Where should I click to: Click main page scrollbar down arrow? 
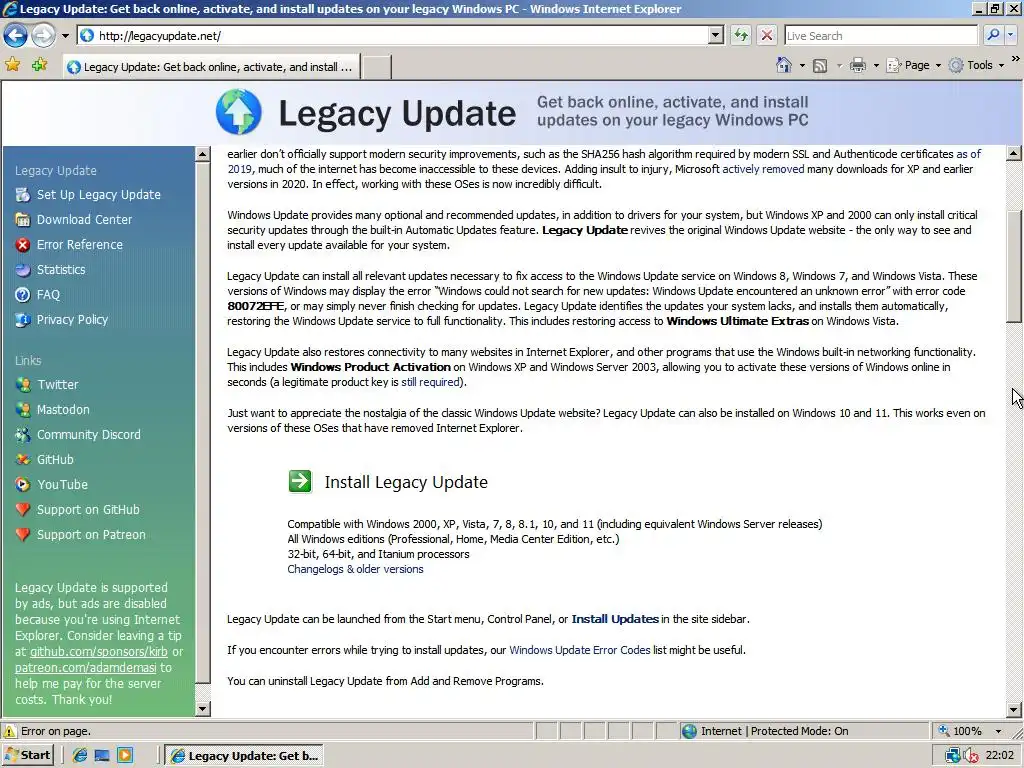1014,709
